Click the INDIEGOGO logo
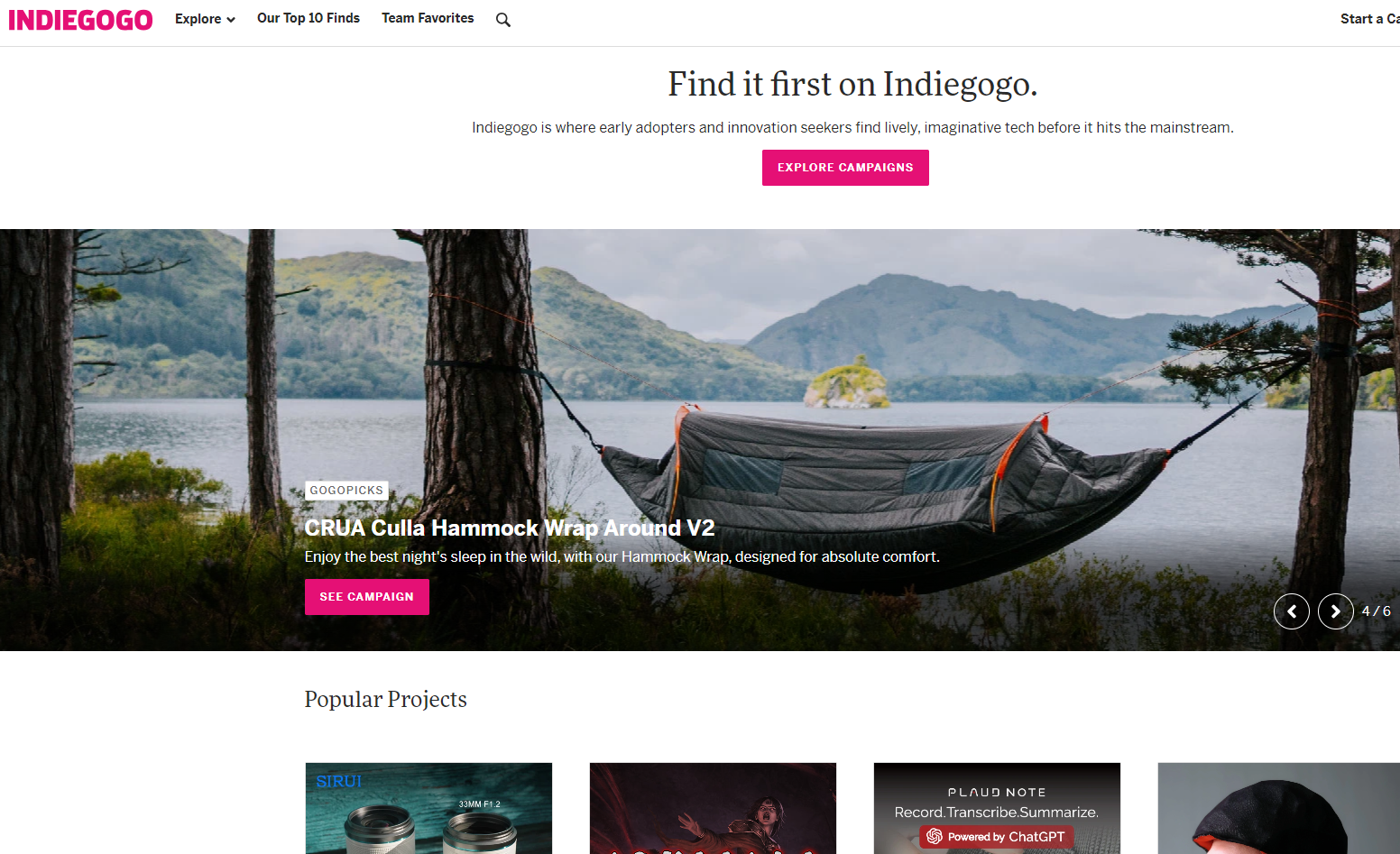This screenshot has height=854, width=1400. coord(80,20)
